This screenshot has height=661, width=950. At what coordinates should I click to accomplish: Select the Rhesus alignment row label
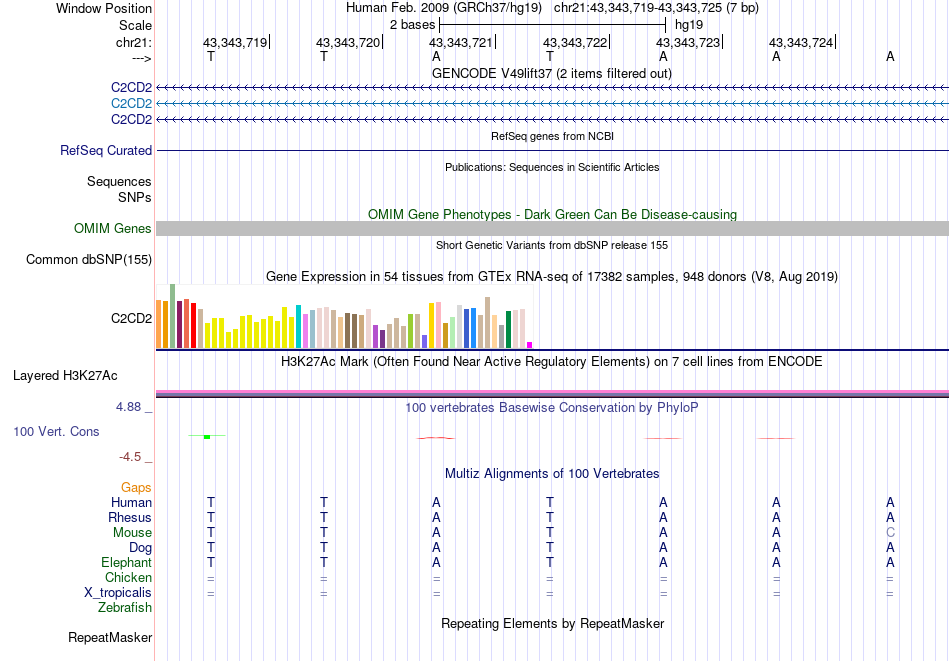130,517
